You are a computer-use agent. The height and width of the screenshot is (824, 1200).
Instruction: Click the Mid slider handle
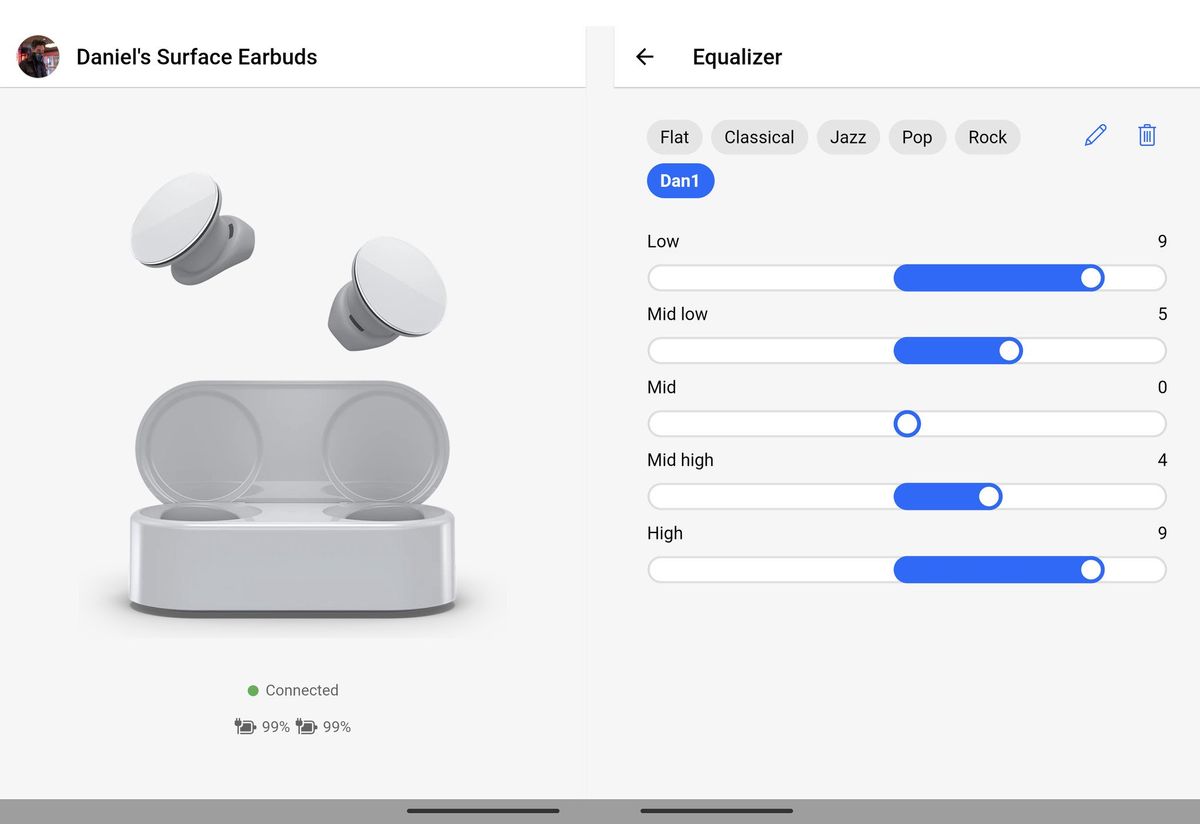pos(907,424)
